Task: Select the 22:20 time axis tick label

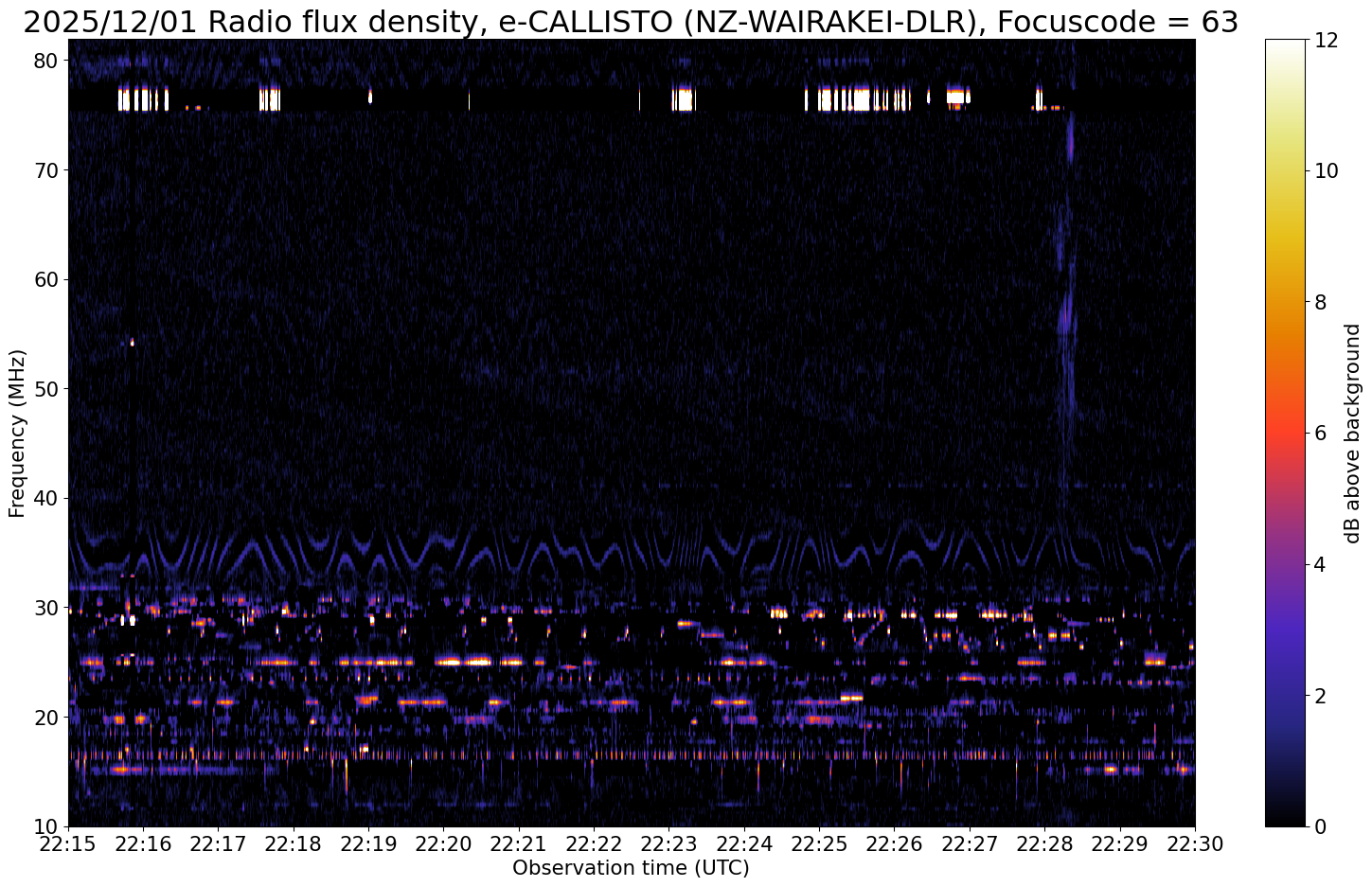Action: [443, 843]
